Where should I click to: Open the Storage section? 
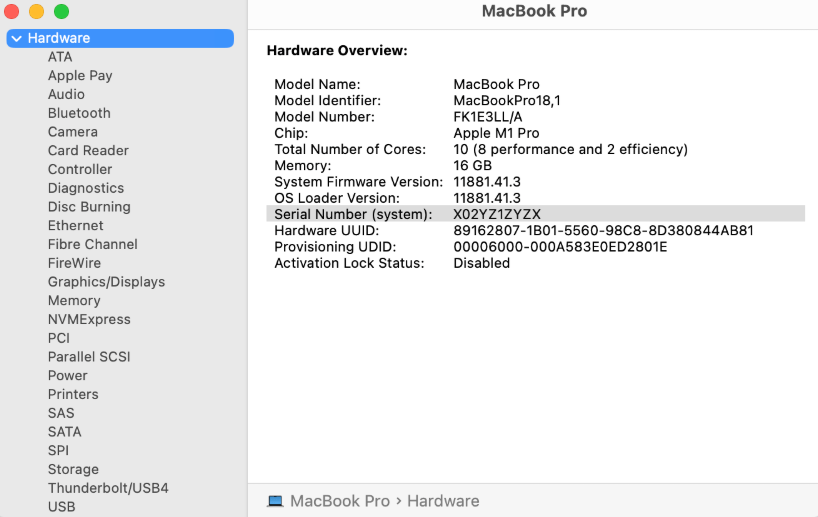(73, 469)
